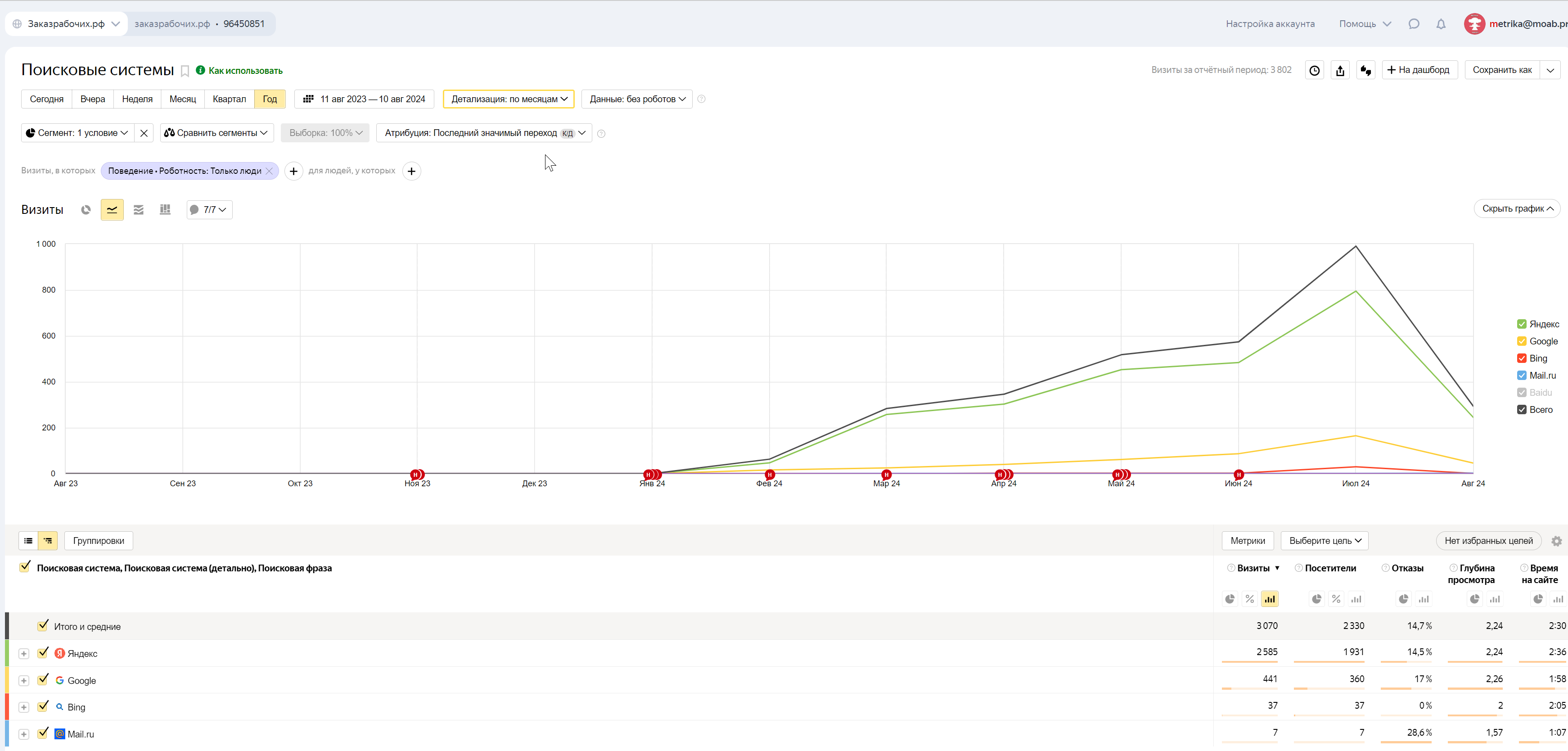This screenshot has height=751, width=1568.
Task: Toggle Mail.ru legend checkbox
Action: [x=1521, y=375]
